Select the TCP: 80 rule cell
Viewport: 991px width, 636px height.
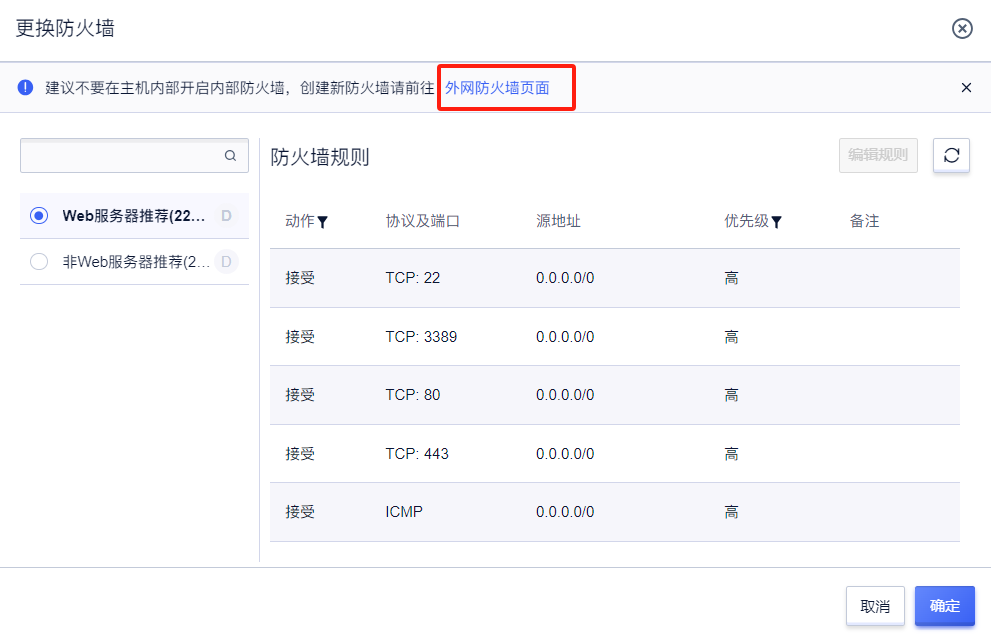coord(413,395)
